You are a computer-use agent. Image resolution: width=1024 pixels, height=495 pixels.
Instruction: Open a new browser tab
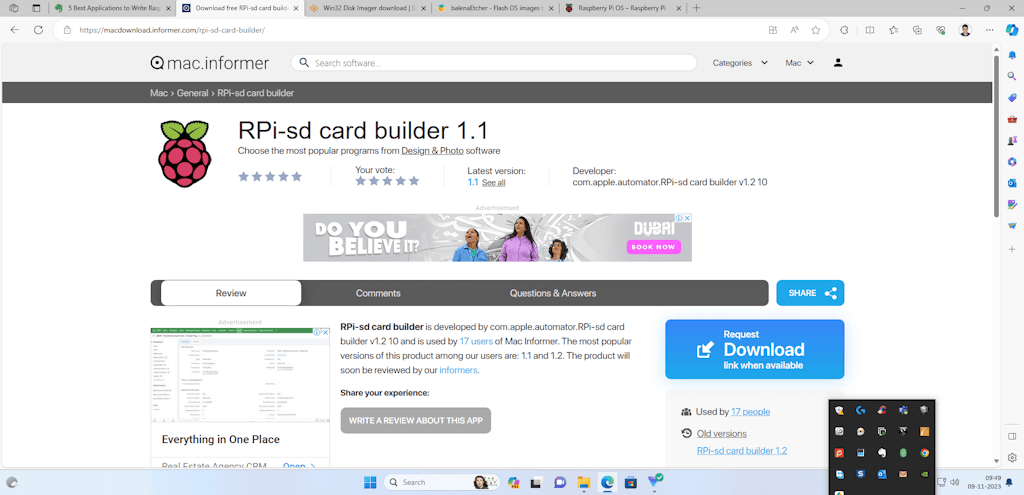tap(696, 8)
